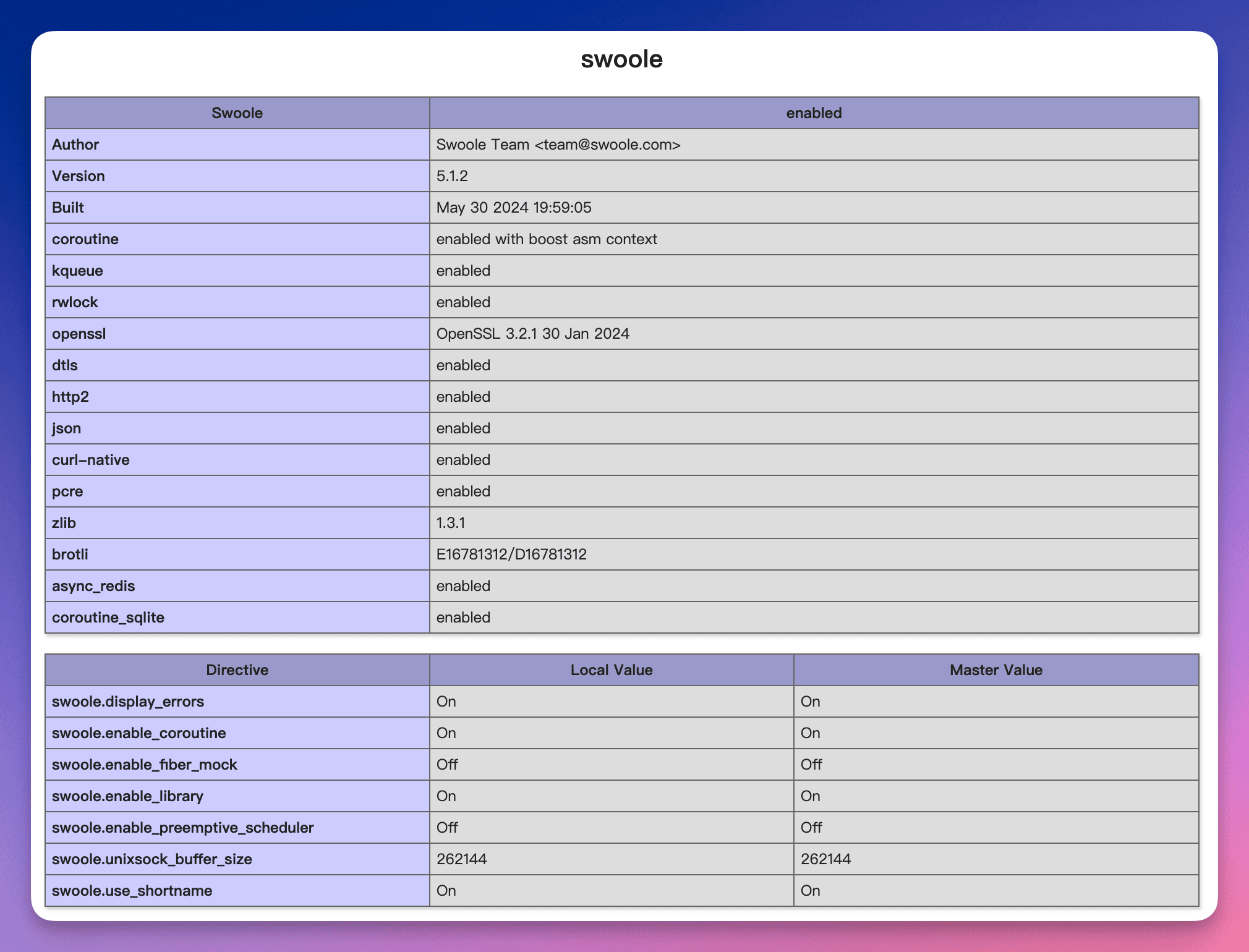Screen dimensions: 1249x952
Task: Click the dtls row label
Action: pos(65,365)
